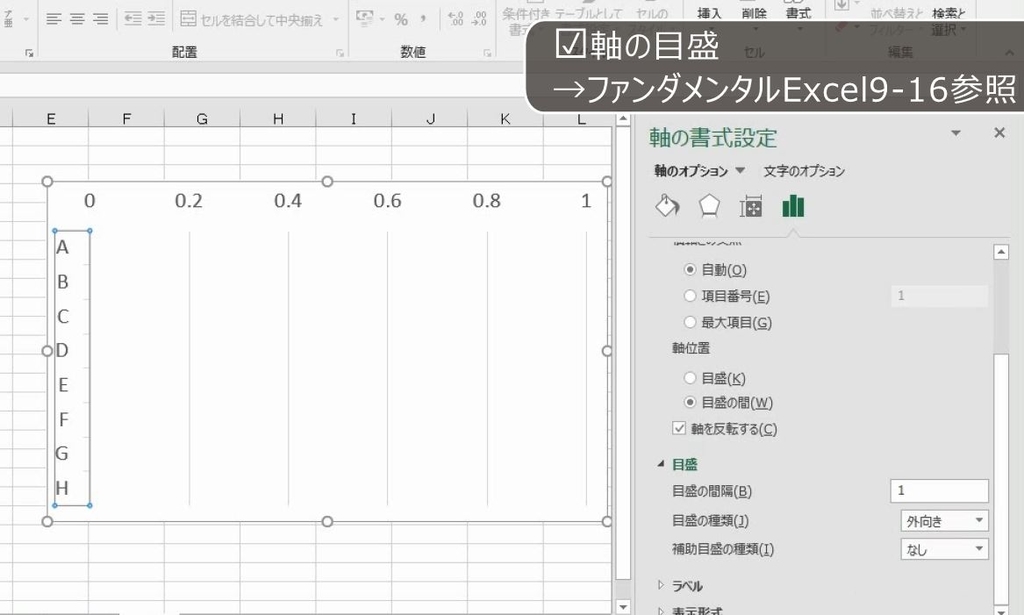Click the worksheet vertical scrollbar down arrow
Viewport: 1024px width, 615px height.
(623, 607)
